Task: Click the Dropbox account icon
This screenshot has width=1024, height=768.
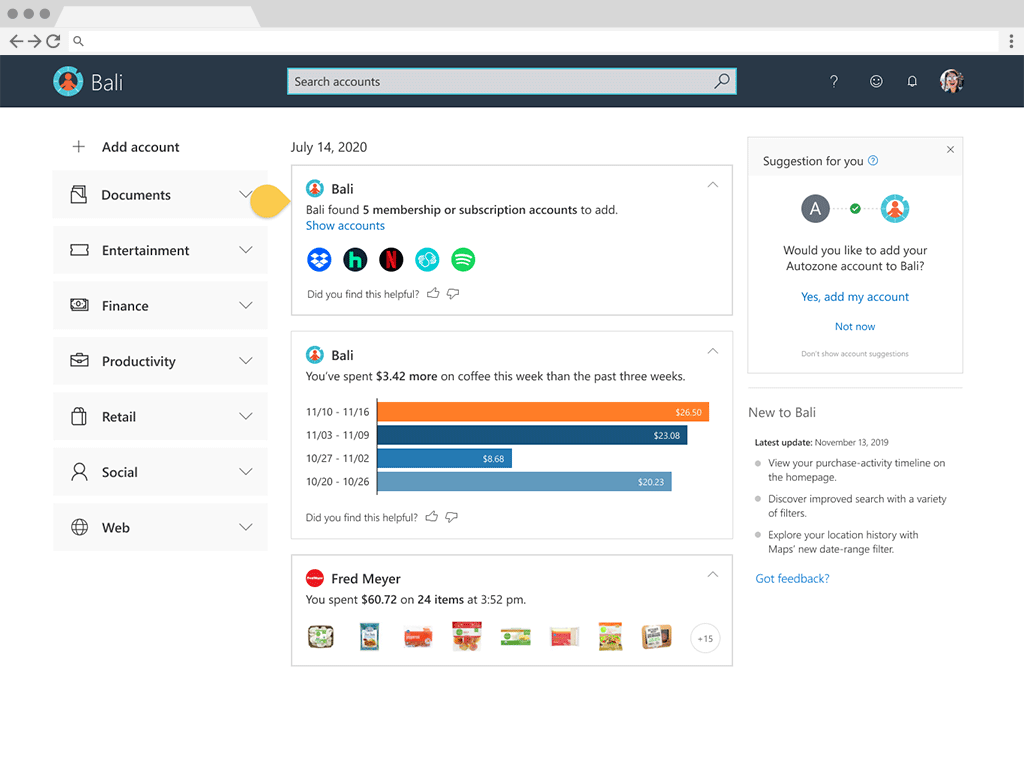Action: pyautogui.click(x=319, y=260)
